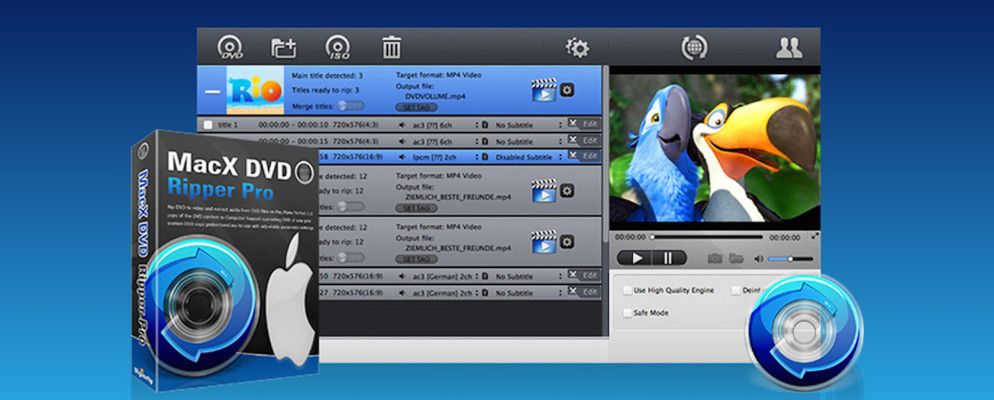Open the two-person about icon
Viewport: 994px width, 400px height.
click(x=789, y=48)
